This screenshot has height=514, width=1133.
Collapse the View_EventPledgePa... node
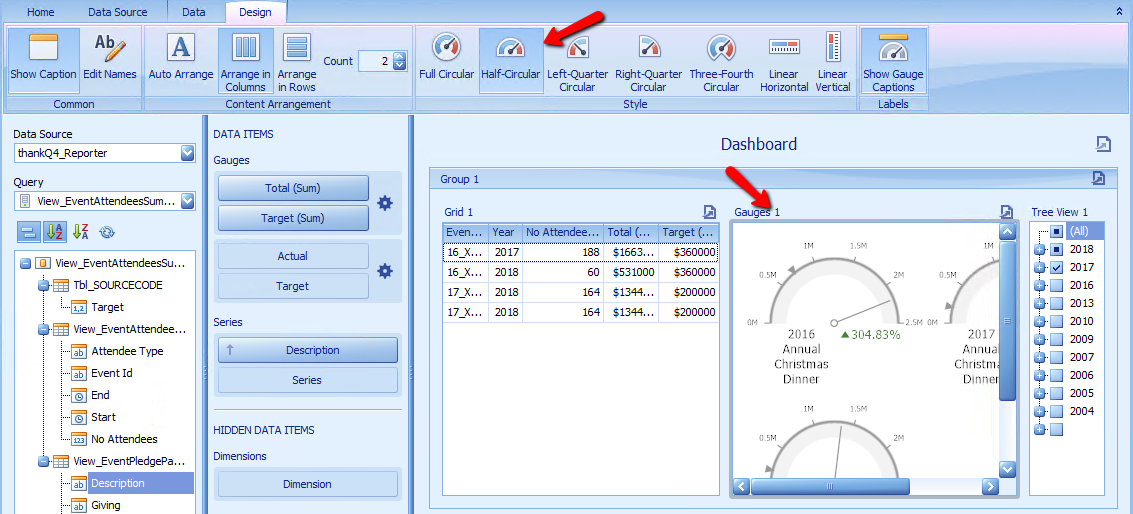click(43, 461)
